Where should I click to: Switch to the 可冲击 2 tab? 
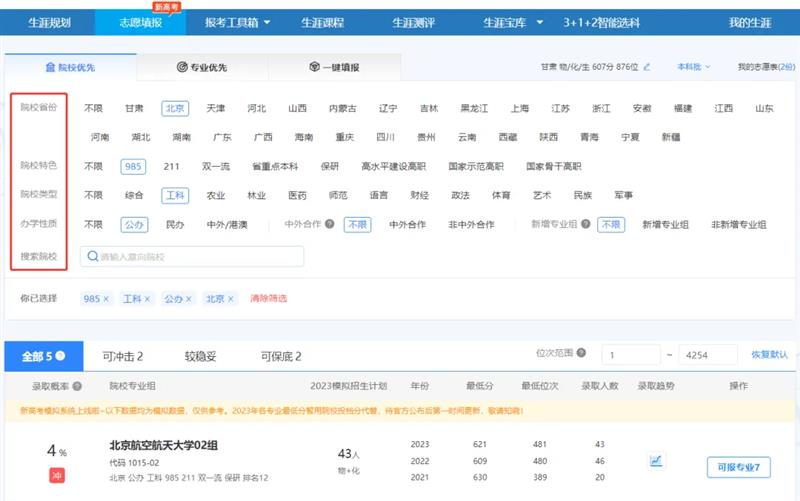[123, 356]
